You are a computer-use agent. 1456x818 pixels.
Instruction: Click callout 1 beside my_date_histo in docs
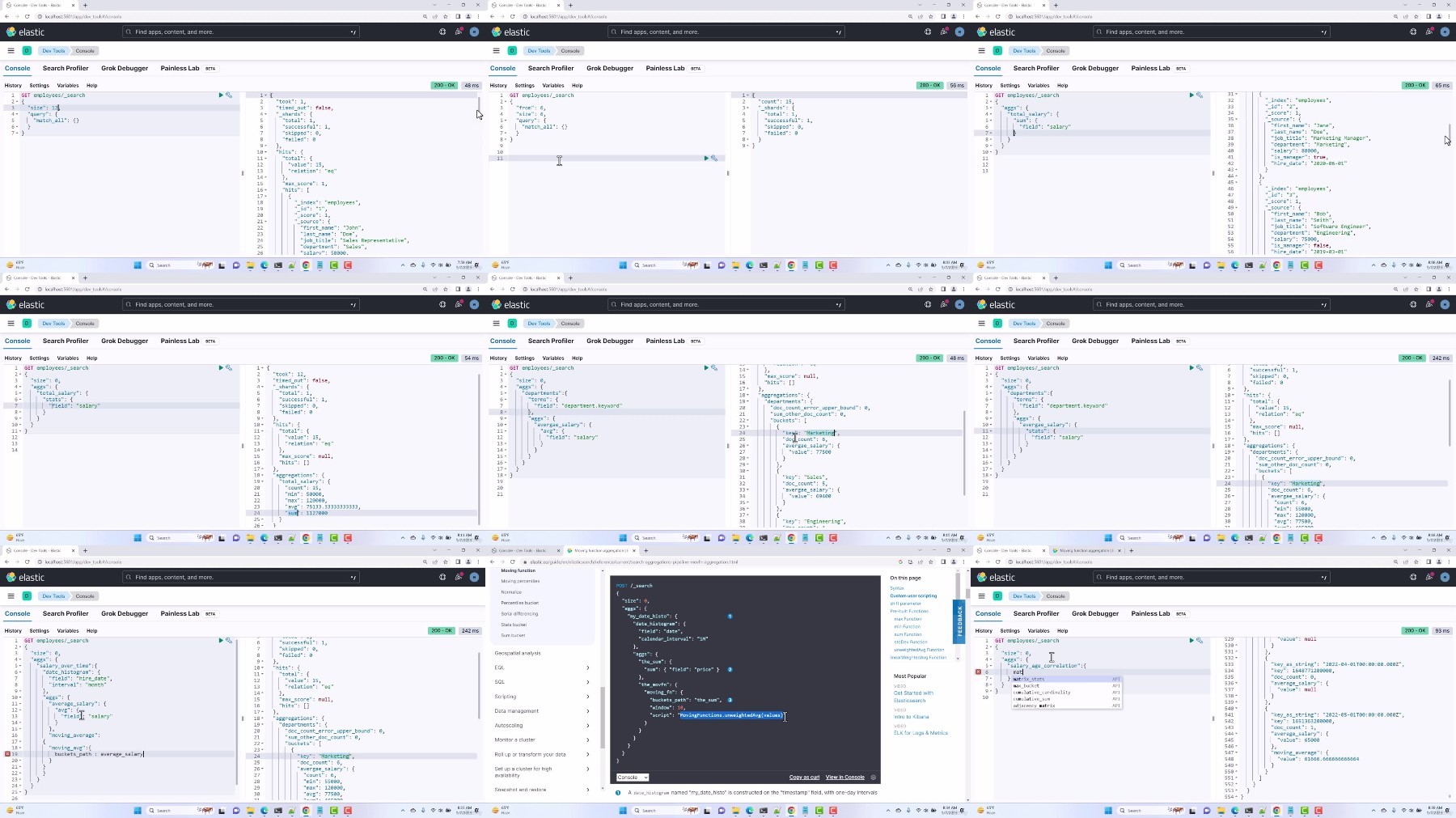coord(730,617)
